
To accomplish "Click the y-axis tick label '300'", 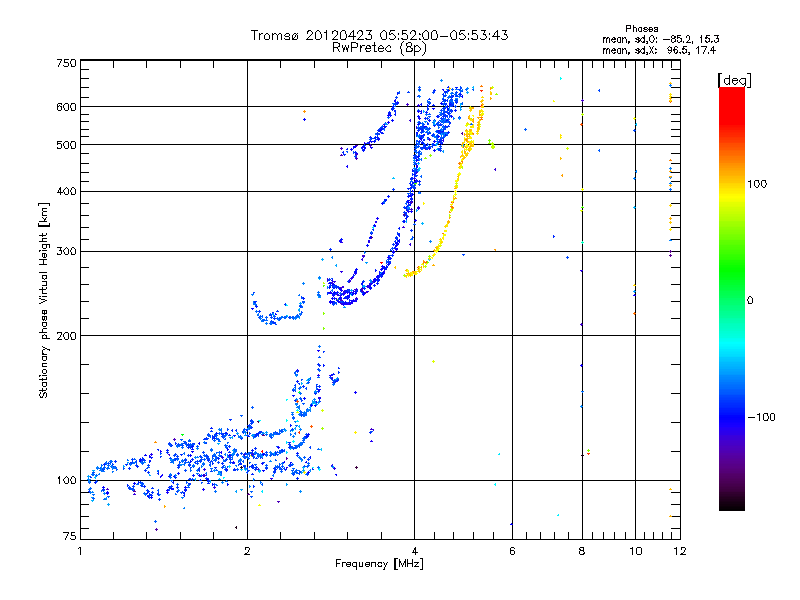I will pyautogui.click(x=66, y=252).
